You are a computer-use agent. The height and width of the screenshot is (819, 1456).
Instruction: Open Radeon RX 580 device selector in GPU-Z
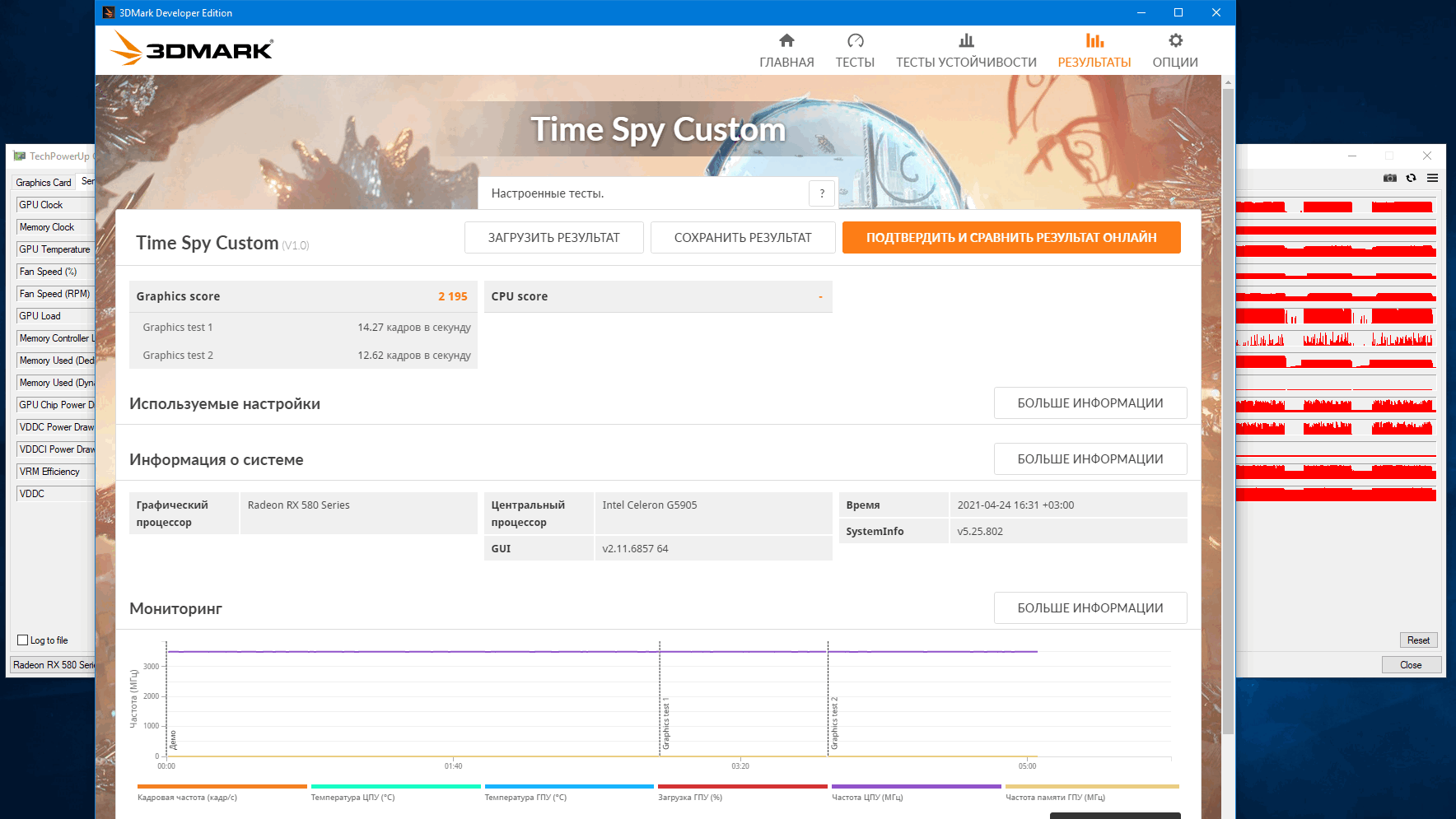click(x=53, y=665)
